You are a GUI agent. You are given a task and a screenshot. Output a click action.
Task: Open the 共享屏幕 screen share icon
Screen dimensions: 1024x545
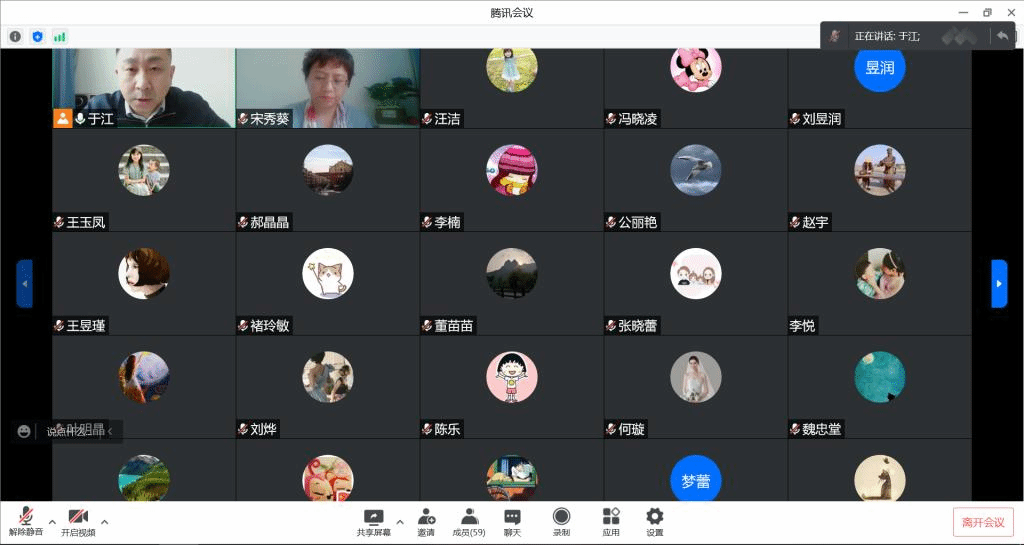(x=373, y=518)
